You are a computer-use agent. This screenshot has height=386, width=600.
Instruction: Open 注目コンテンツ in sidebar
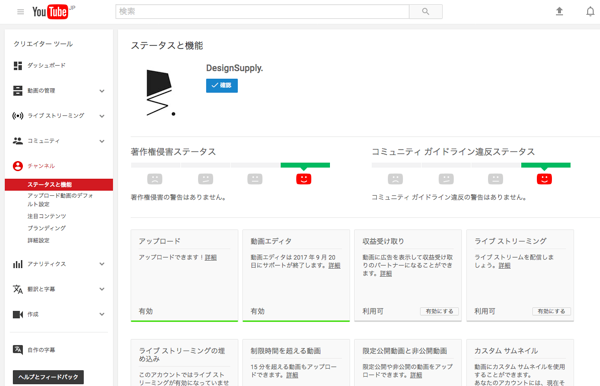click(x=47, y=216)
